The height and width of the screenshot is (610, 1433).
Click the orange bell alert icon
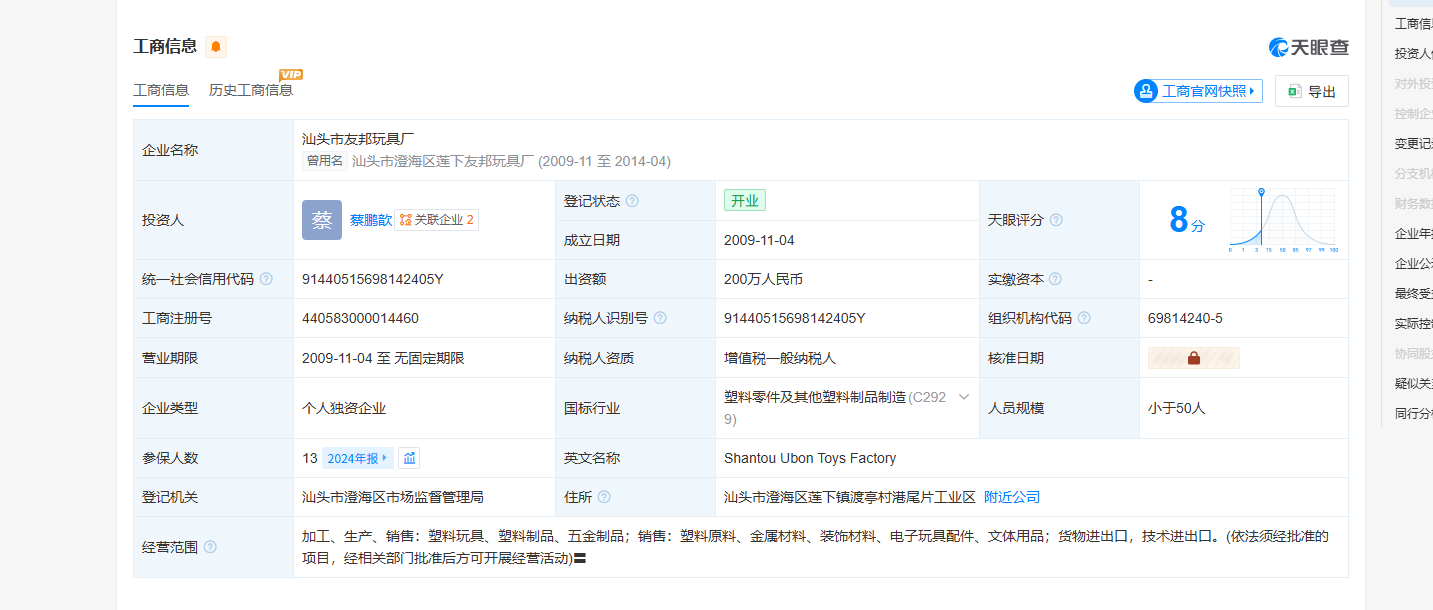[x=216, y=47]
